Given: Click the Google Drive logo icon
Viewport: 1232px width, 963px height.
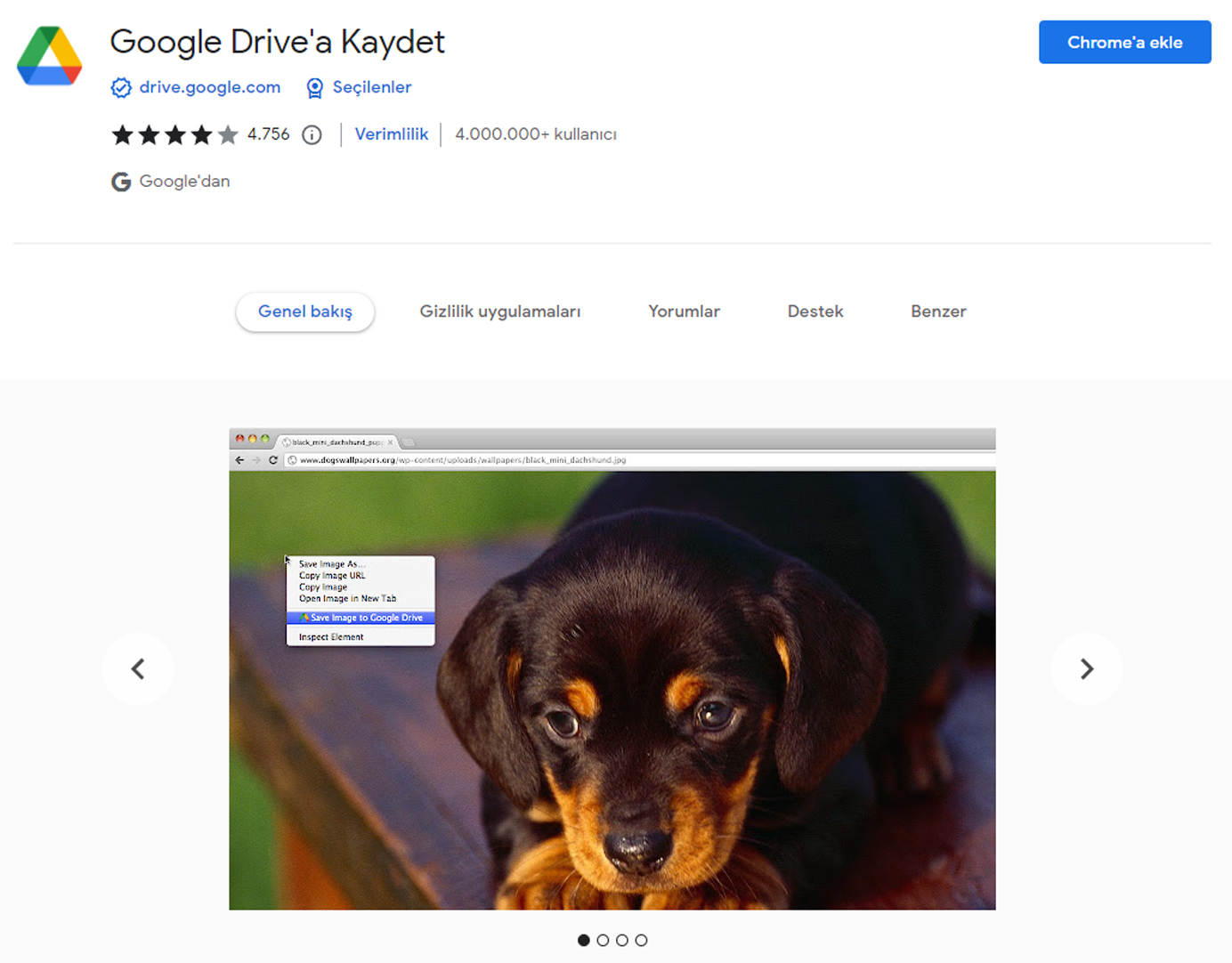Looking at the screenshot, I should point(50,56).
